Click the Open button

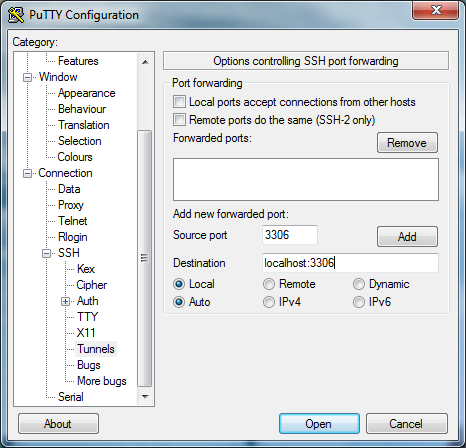(x=319, y=424)
